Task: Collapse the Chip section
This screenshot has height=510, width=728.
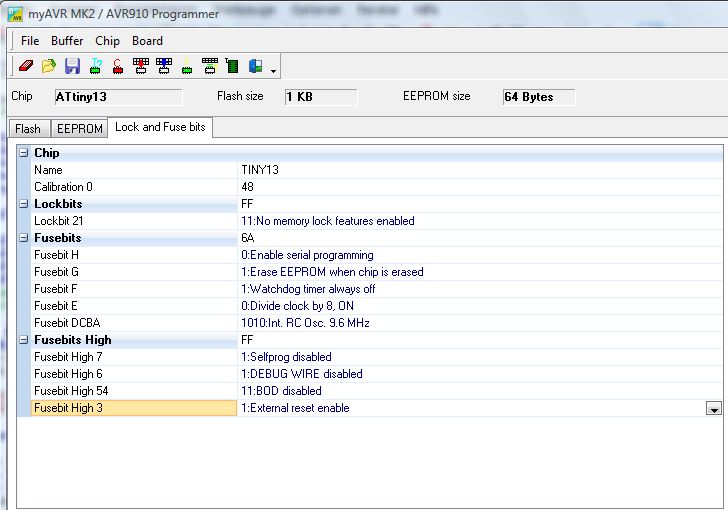Action: point(24,153)
